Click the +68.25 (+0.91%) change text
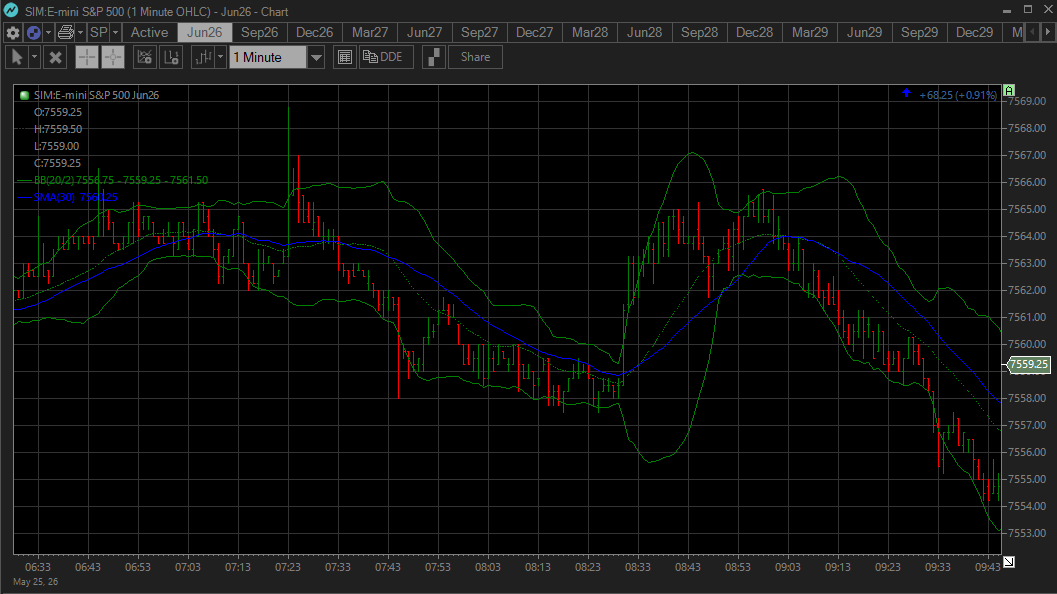The height and width of the screenshot is (594, 1057). point(958,95)
